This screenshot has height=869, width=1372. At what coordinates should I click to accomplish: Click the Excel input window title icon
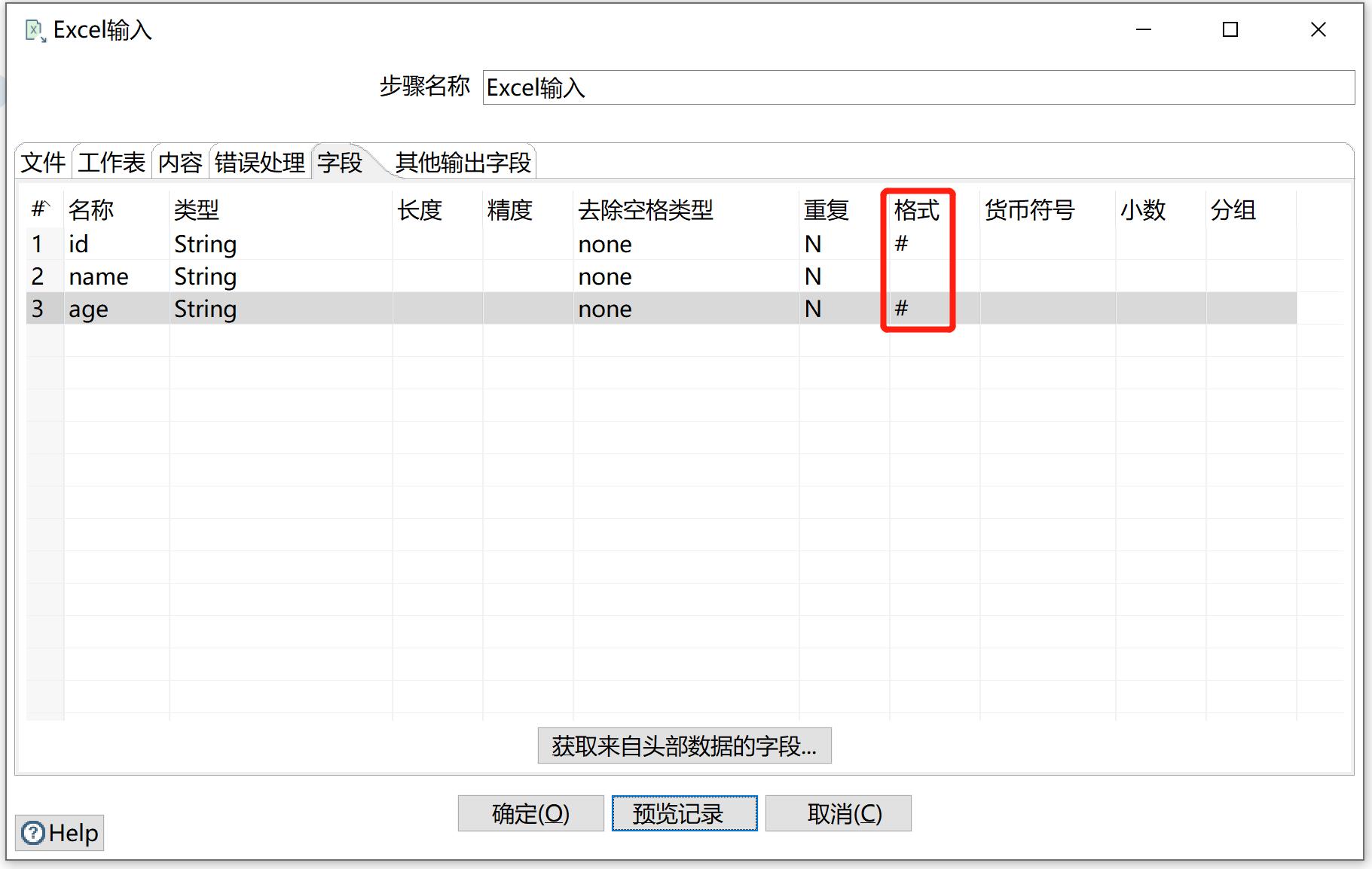click(x=35, y=31)
